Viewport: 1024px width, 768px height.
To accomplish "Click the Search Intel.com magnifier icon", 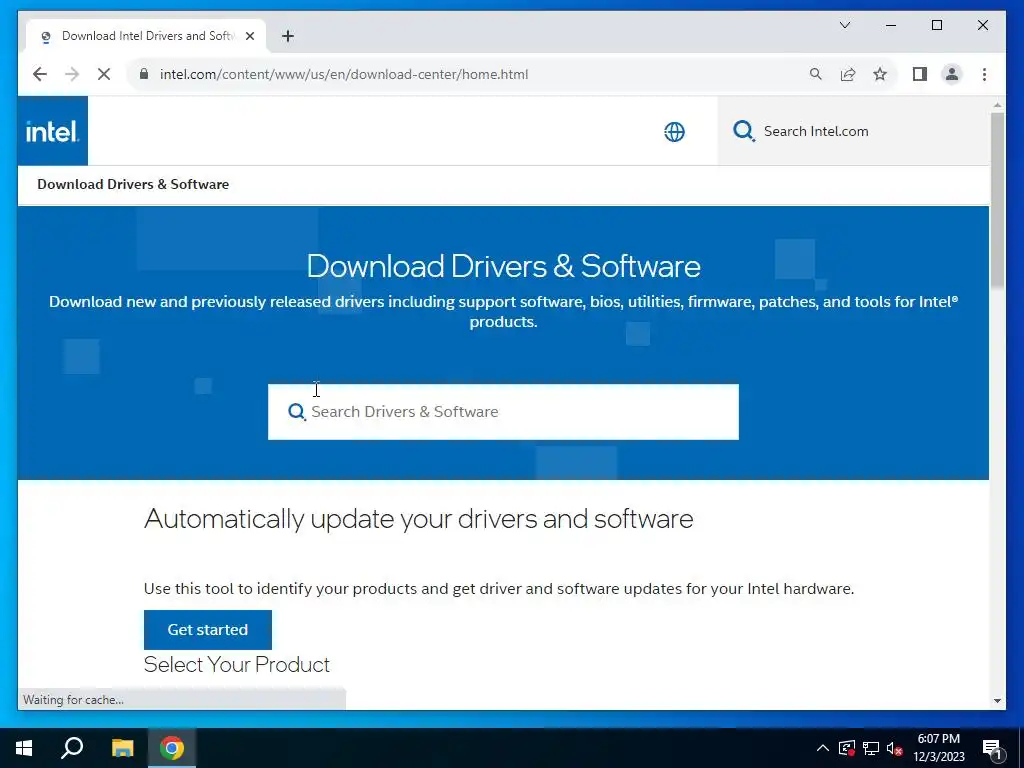I will (743, 131).
